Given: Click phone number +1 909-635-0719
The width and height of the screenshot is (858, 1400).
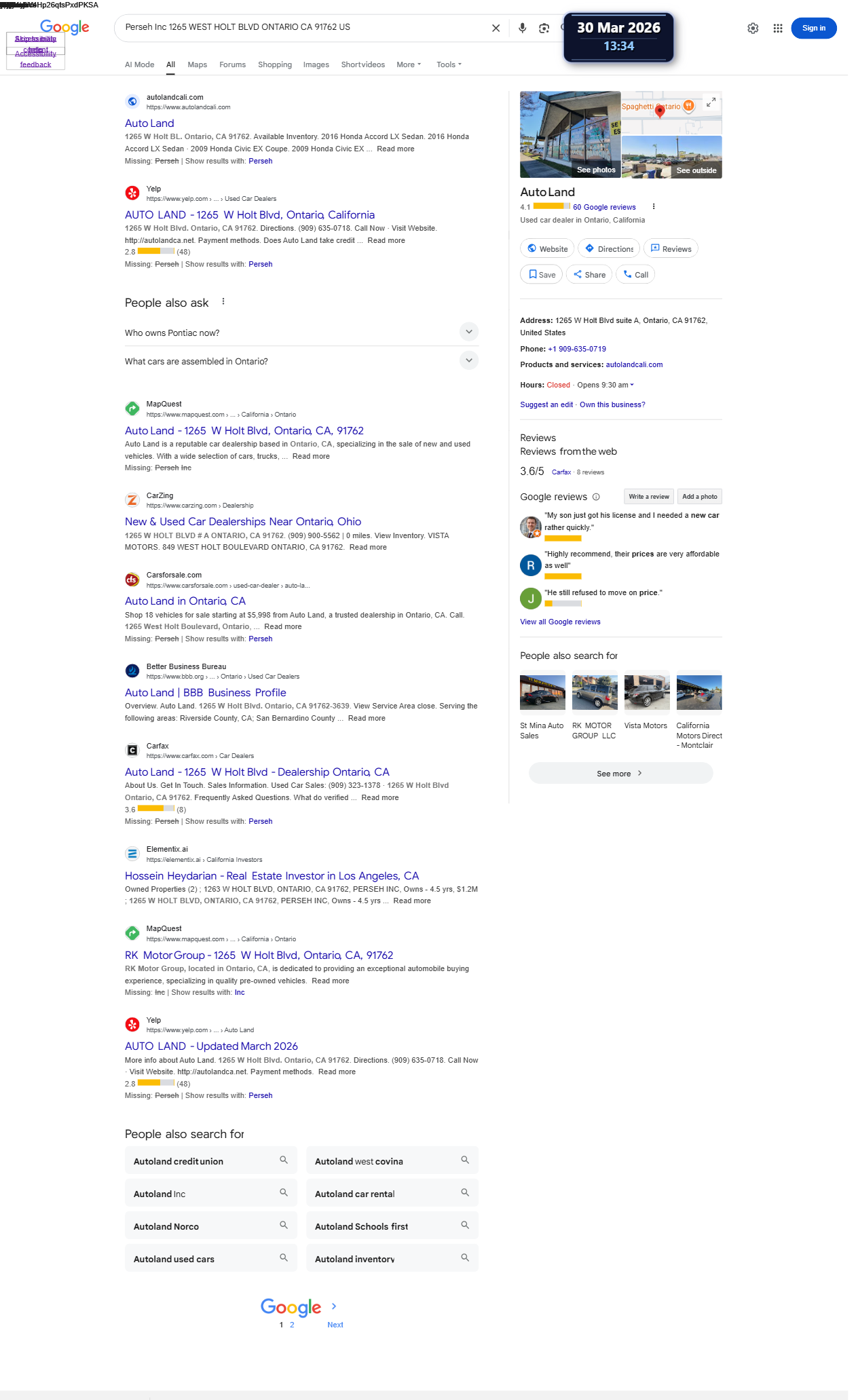Looking at the screenshot, I should (x=577, y=349).
